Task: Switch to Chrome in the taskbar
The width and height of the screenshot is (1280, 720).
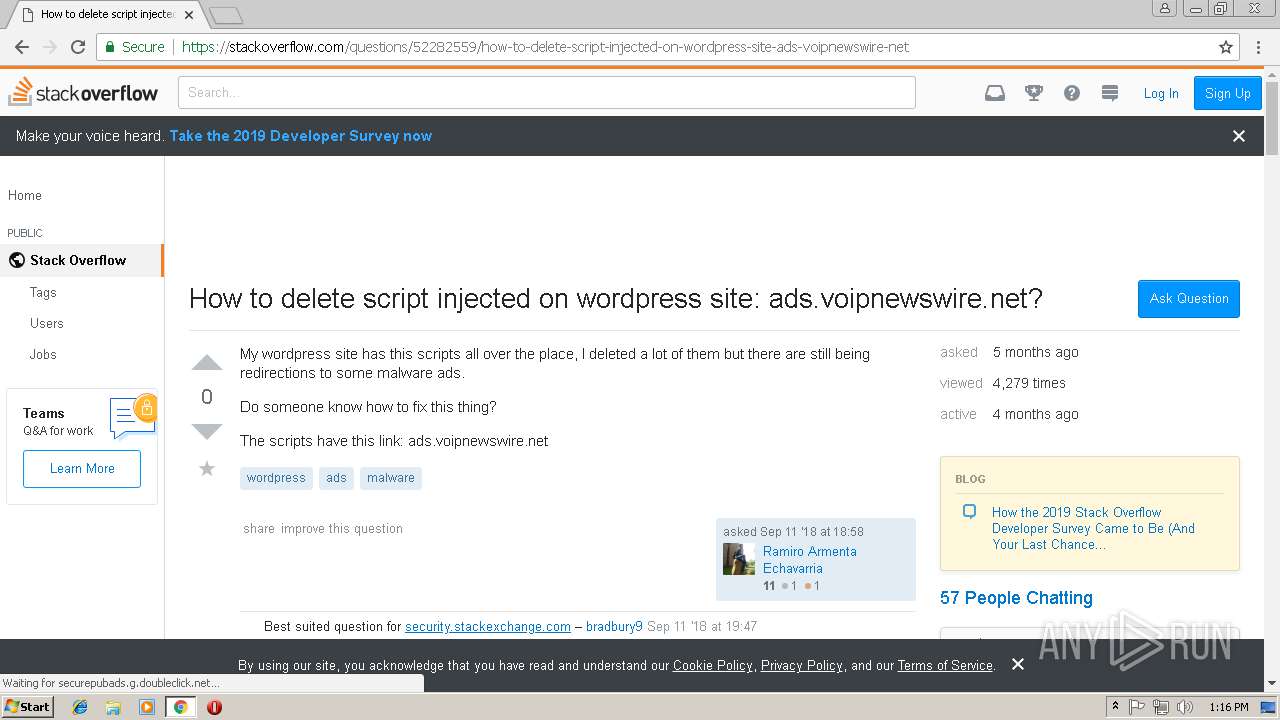Action: [x=180, y=707]
